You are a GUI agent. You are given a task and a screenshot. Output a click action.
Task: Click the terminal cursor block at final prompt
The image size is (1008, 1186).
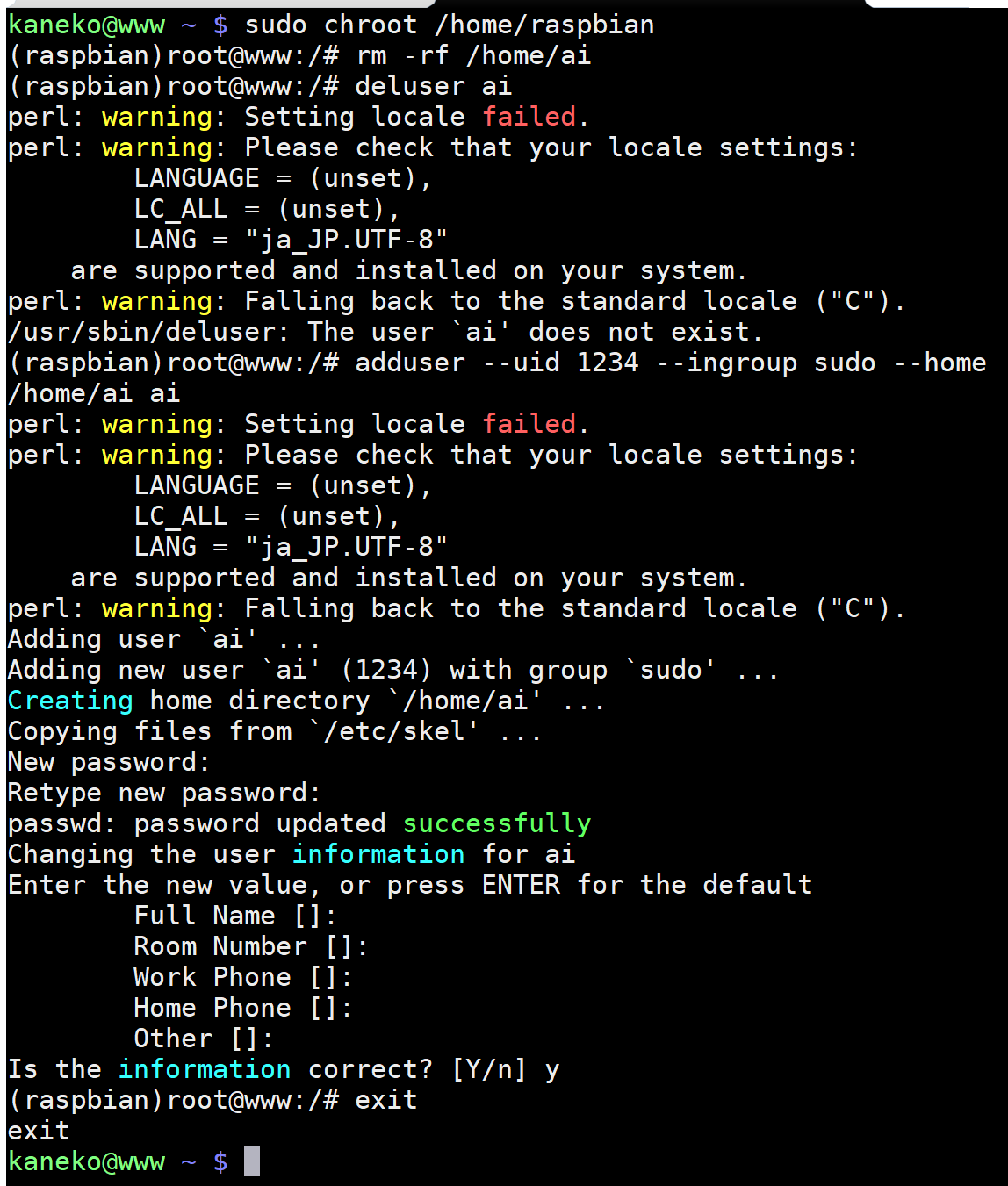click(x=252, y=1161)
